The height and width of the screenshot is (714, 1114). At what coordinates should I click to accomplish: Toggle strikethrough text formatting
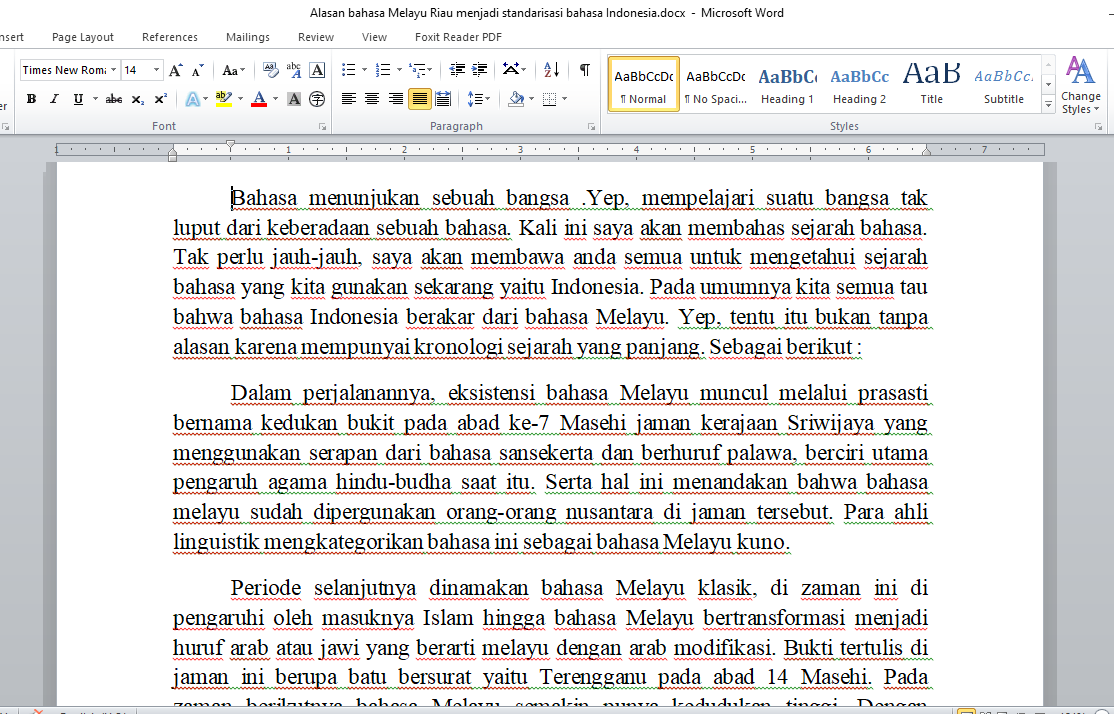click(x=114, y=99)
